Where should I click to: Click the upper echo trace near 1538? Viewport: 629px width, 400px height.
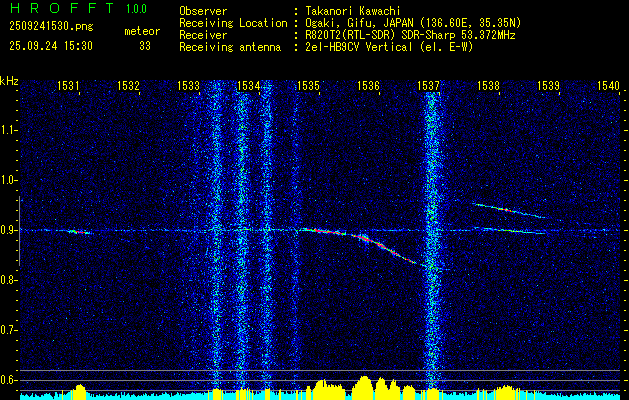click(509, 210)
